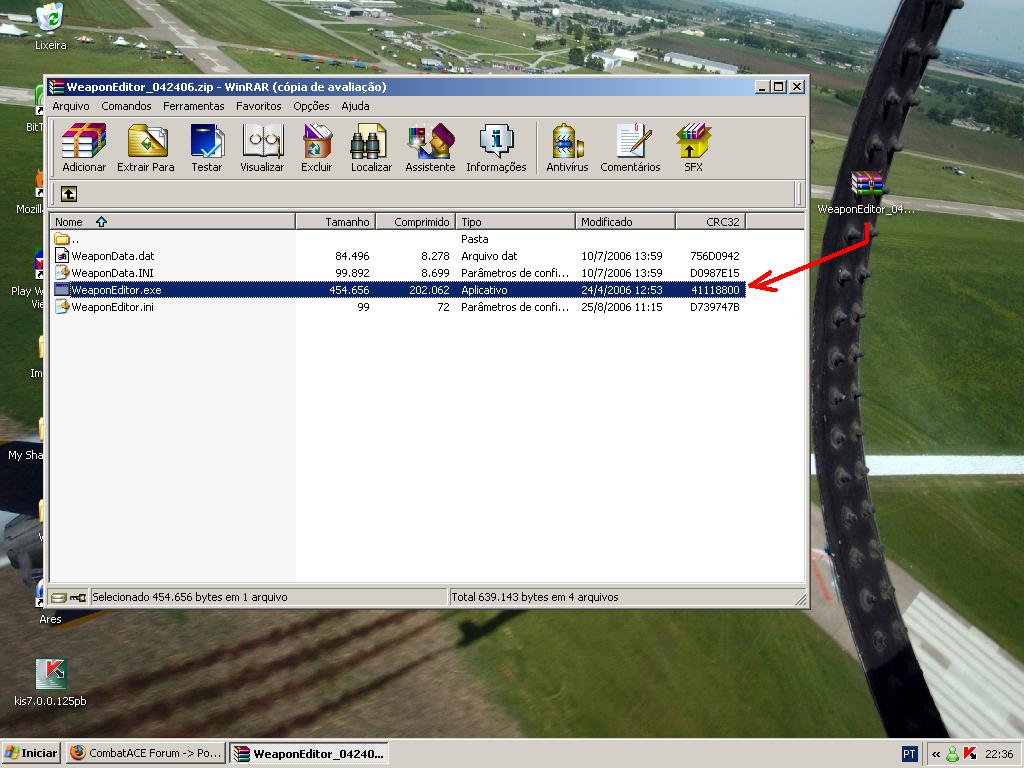Click the date 25/8/2006 11:15
Image resolution: width=1024 pixels, height=768 pixels.
[622, 307]
